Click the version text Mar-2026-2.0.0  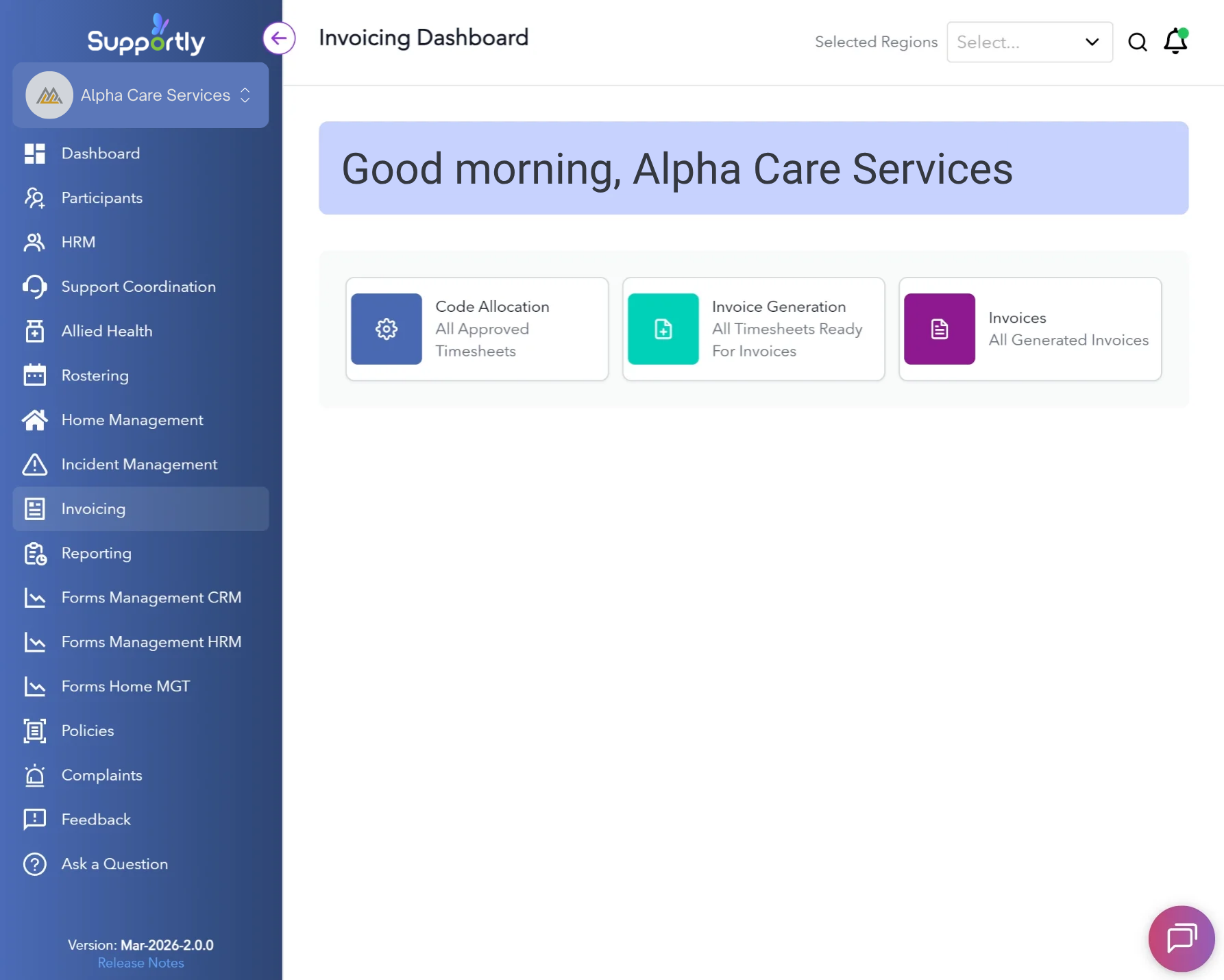click(167, 945)
